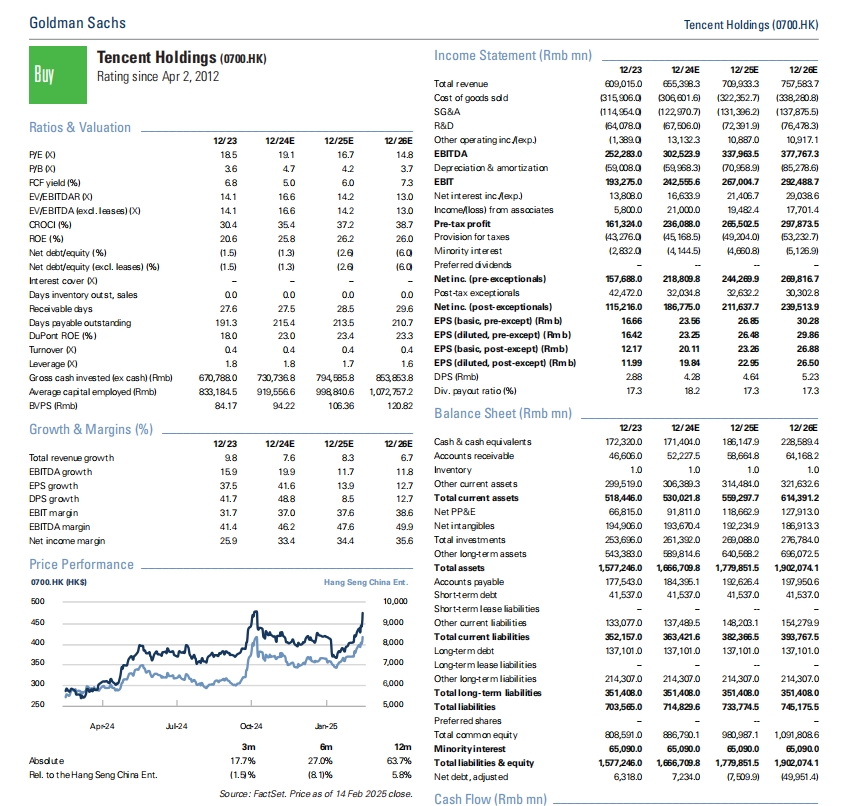Click the Net debt, adjusted label
This screenshot has width=845, height=806.
tap(471, 777)
